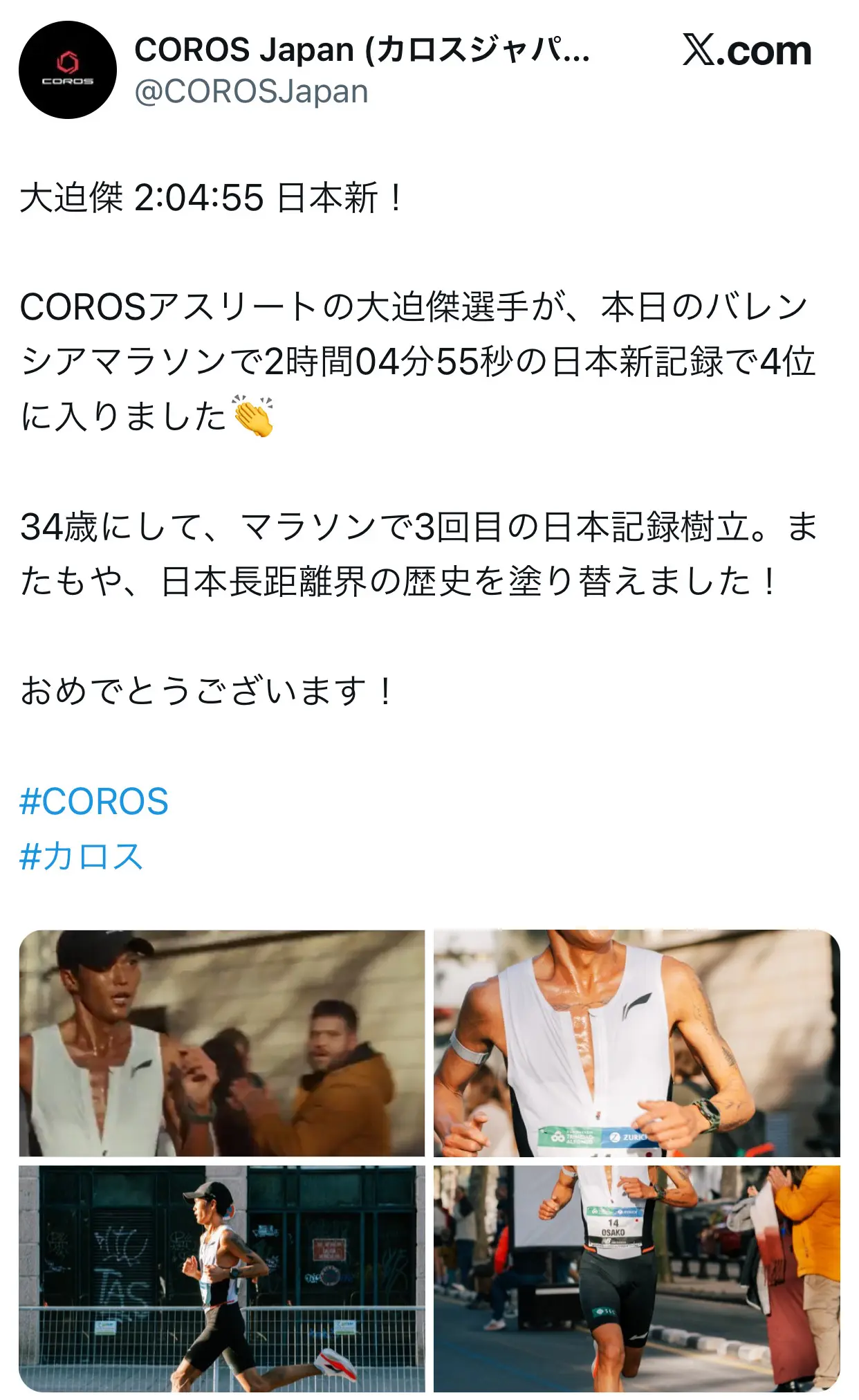
Task: Click the X.com logo
Action: pos(747,50)
